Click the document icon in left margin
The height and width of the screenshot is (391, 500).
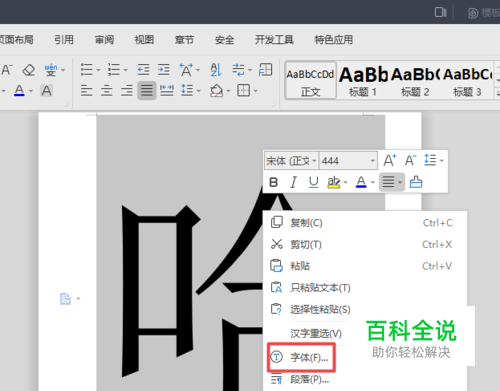point(65,298)
